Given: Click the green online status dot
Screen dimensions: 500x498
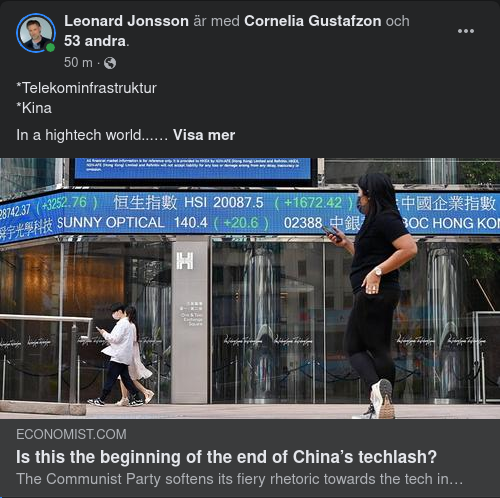Looking at the screenshot, I should (50, 48).
